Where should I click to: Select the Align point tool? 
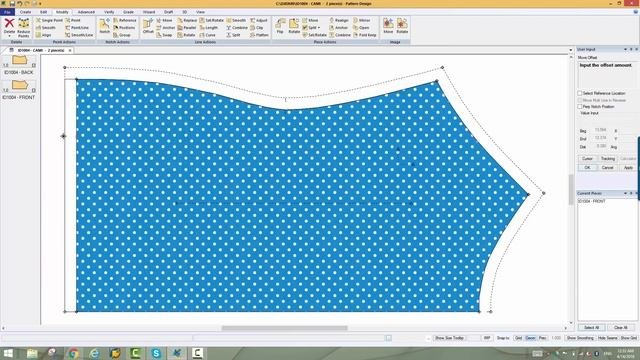click(43, 35)
